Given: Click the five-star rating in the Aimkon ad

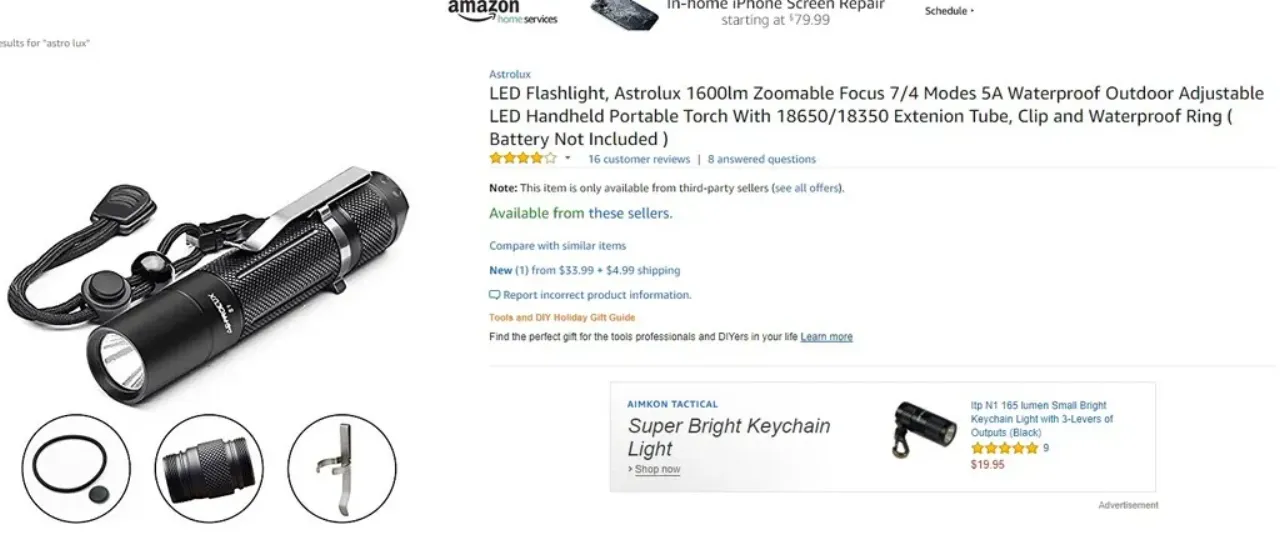Looking at the screenshot, I should (x=1004, y=449).
